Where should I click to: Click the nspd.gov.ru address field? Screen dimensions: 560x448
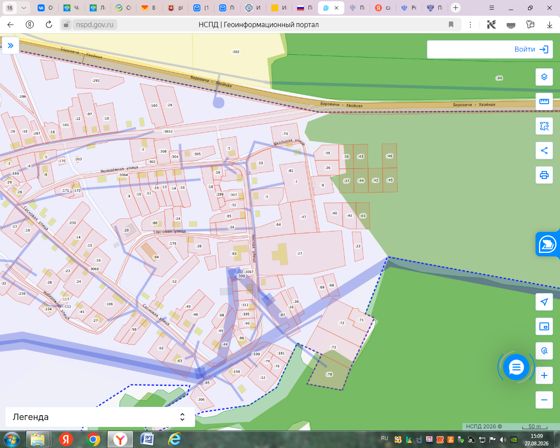(x=95, y=25)
